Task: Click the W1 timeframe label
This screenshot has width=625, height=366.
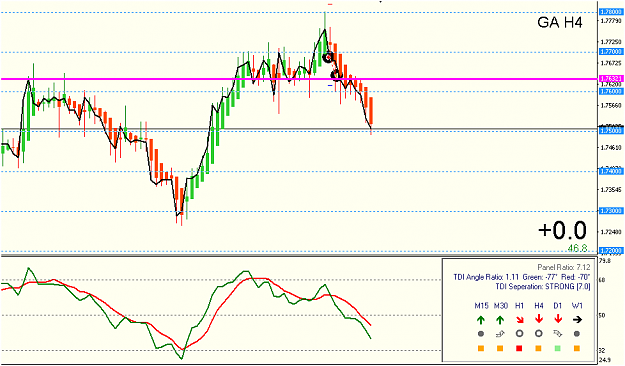Action: pos(577,306)
